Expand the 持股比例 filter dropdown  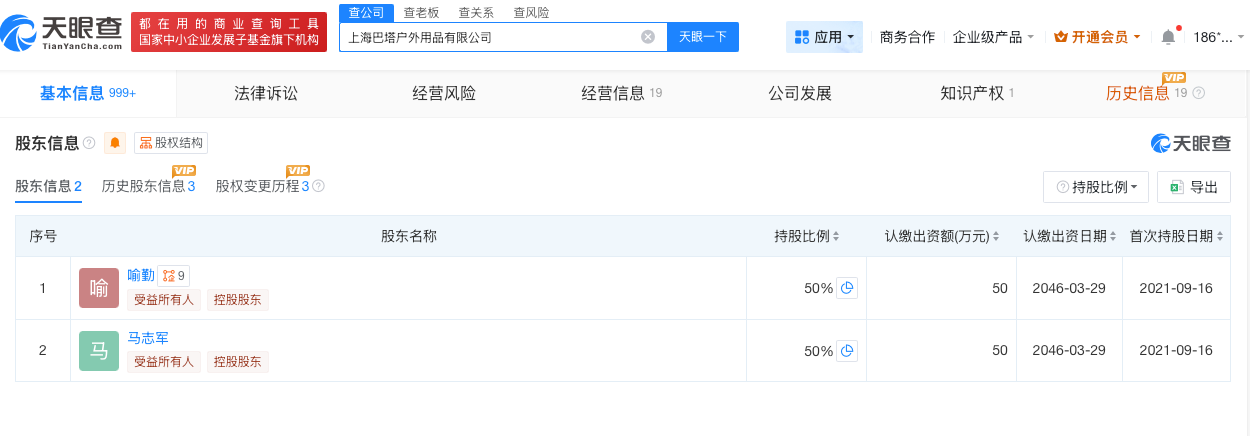[1096, 187]
